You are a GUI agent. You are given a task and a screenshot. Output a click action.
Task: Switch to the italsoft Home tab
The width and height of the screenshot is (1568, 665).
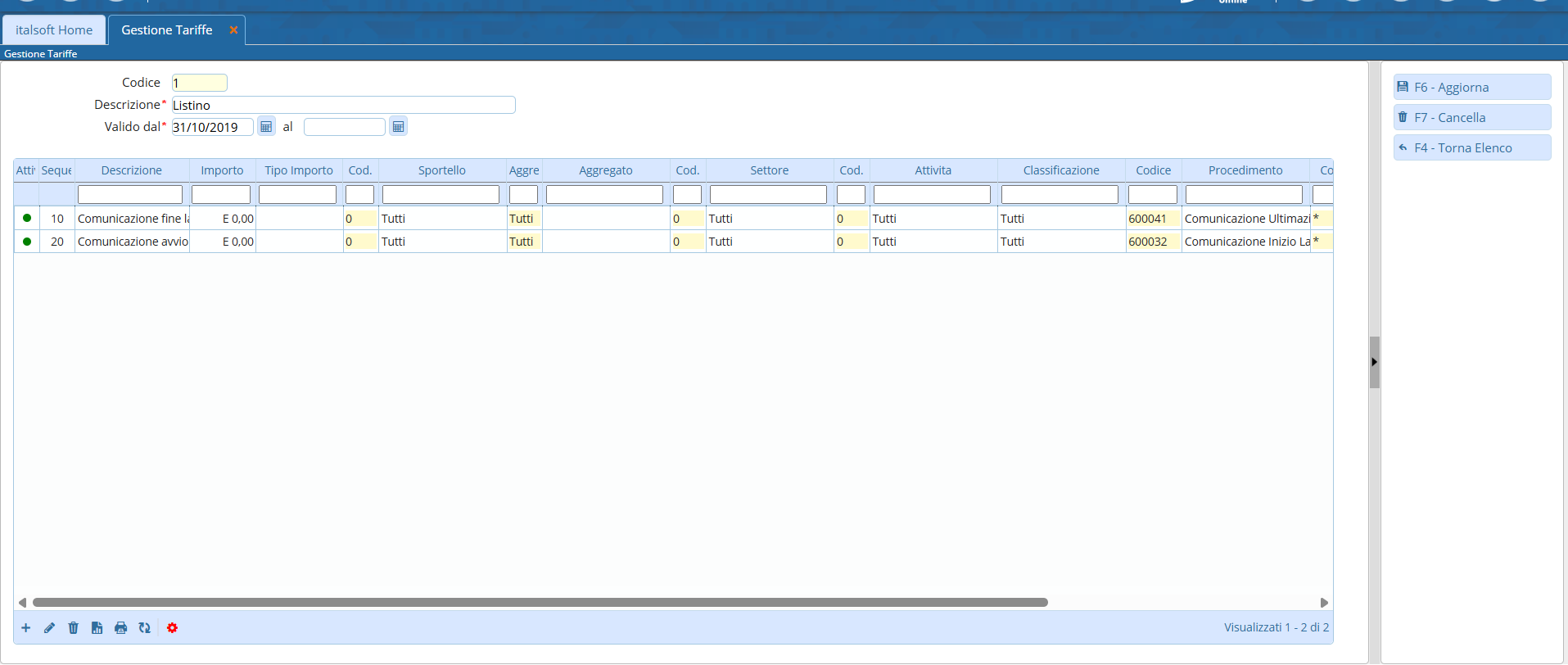(x=54, y=30)
